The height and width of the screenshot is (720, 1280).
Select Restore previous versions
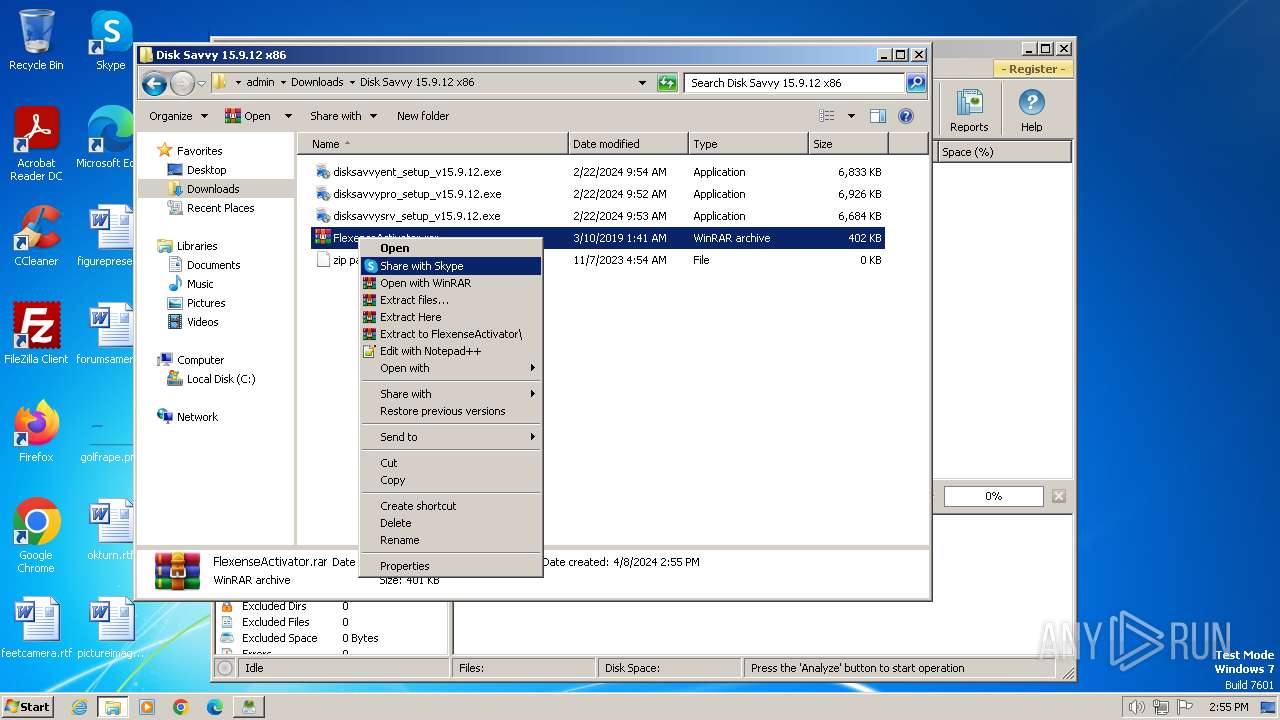pyautogui.click(x=451, y=411)
